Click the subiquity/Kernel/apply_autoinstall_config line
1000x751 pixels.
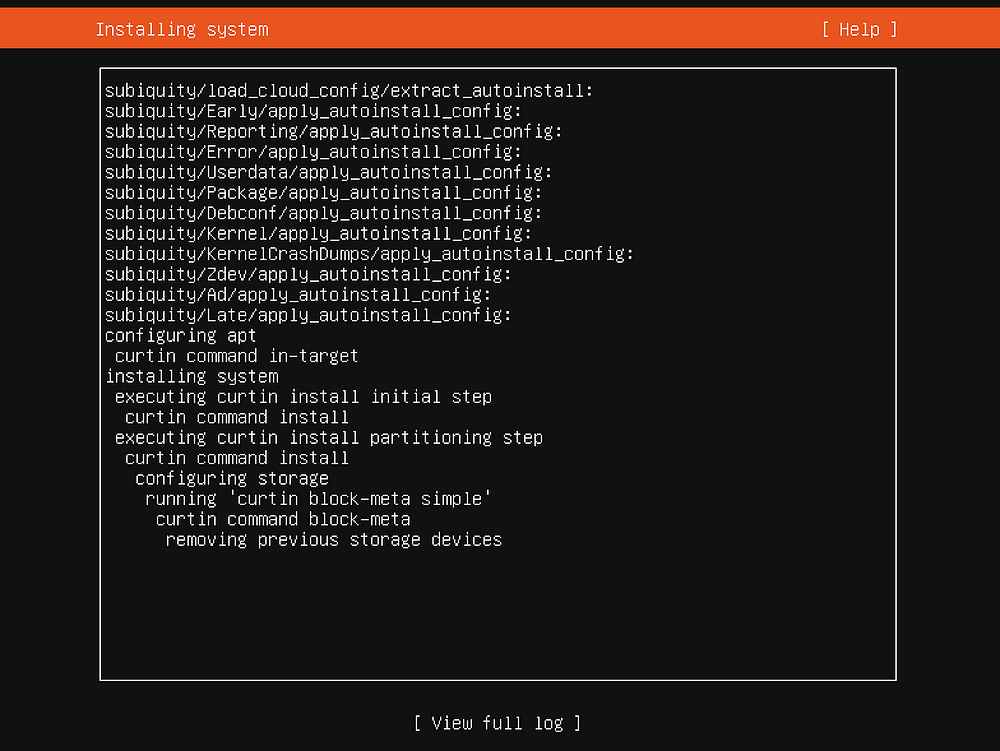(x=318, y=234)
